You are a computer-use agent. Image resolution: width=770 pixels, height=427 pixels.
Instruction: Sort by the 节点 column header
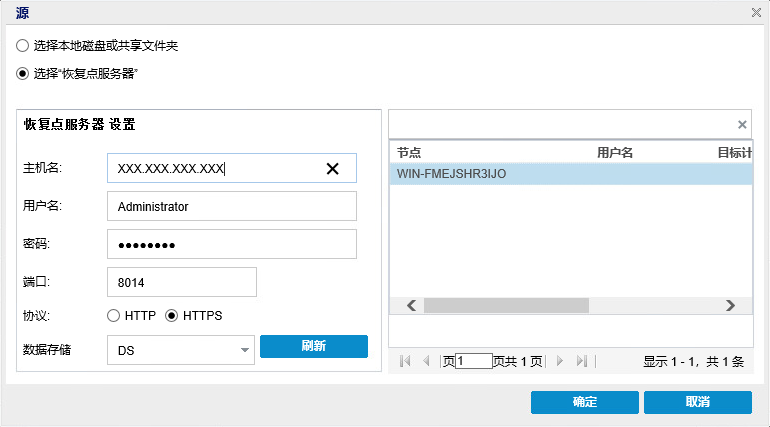pos(409,153)
